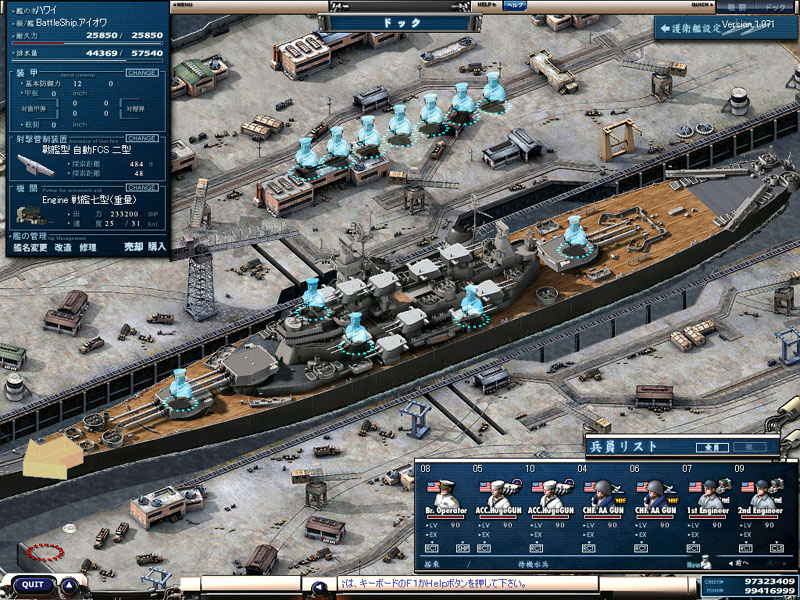This screenshot has height=600, width=800.
Task: Click the ドック title banner
Action: (400, 22)
